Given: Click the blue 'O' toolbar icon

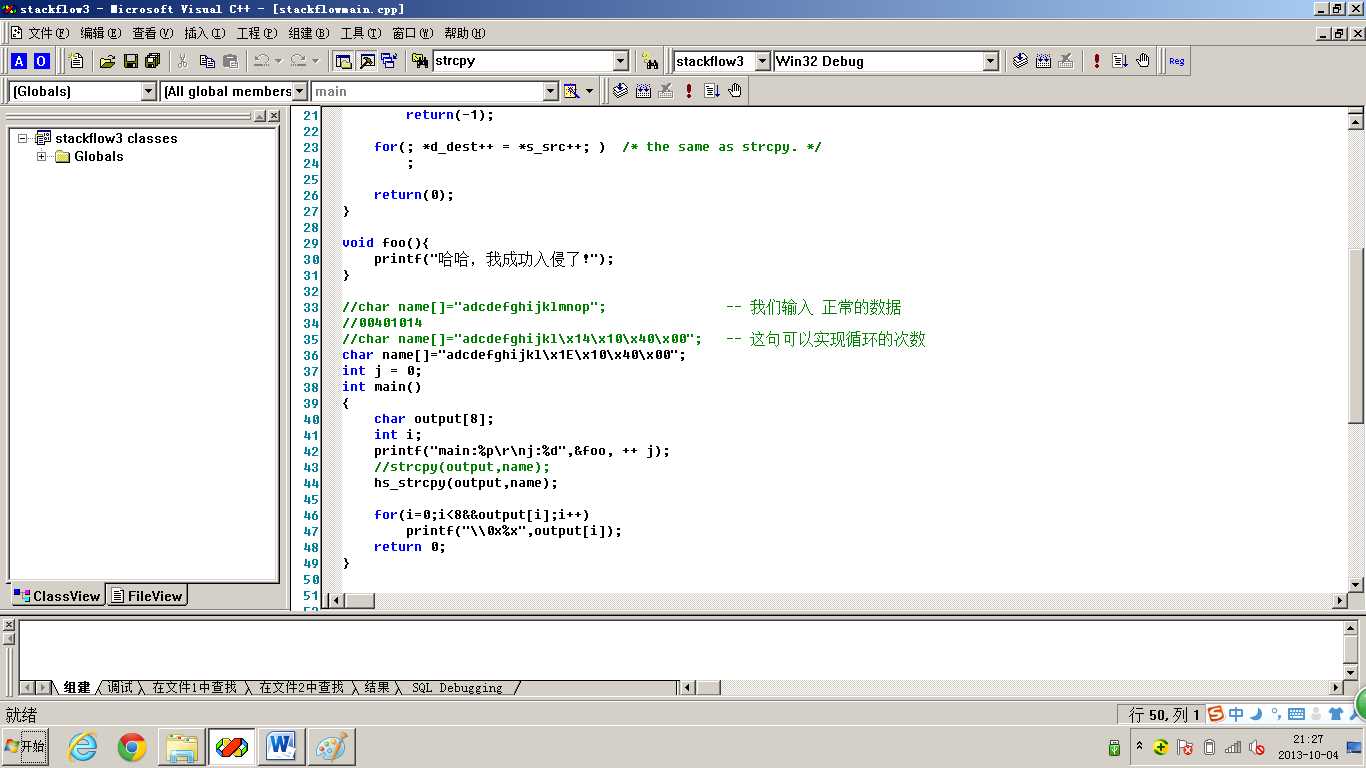Looking at the screenshot, I should pos(41,61).
